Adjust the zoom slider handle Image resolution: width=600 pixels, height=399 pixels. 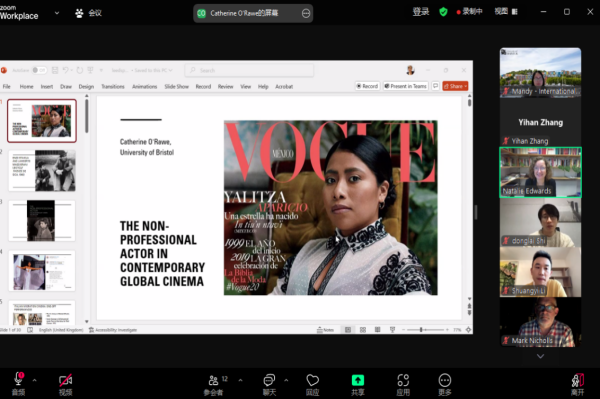421,330
